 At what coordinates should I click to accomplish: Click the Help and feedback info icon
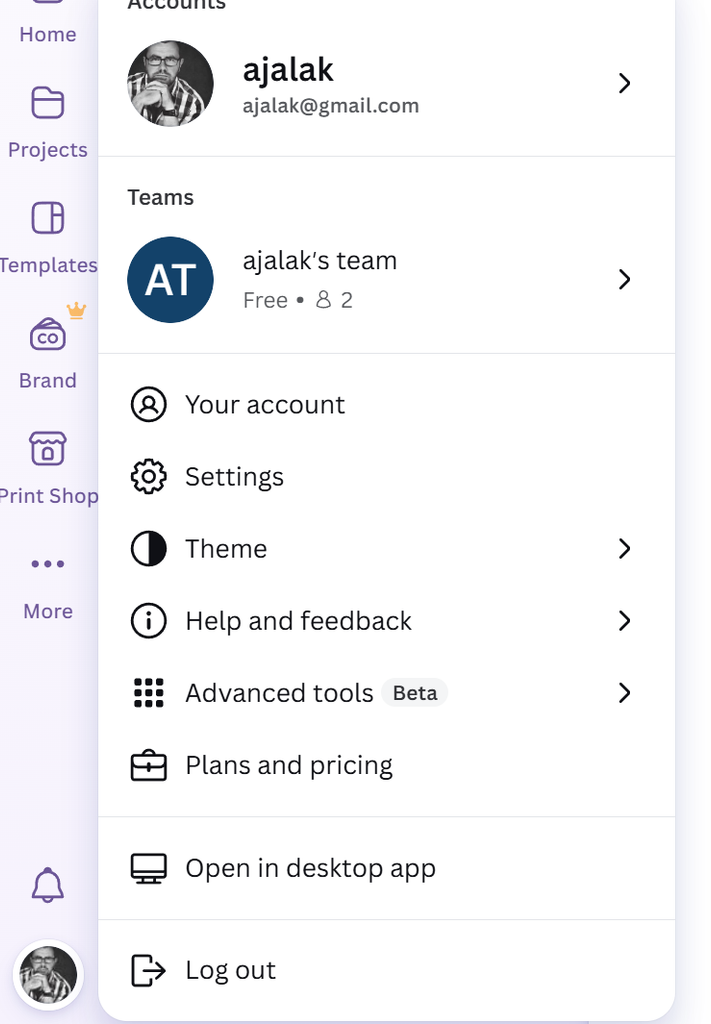pos(149,620)
